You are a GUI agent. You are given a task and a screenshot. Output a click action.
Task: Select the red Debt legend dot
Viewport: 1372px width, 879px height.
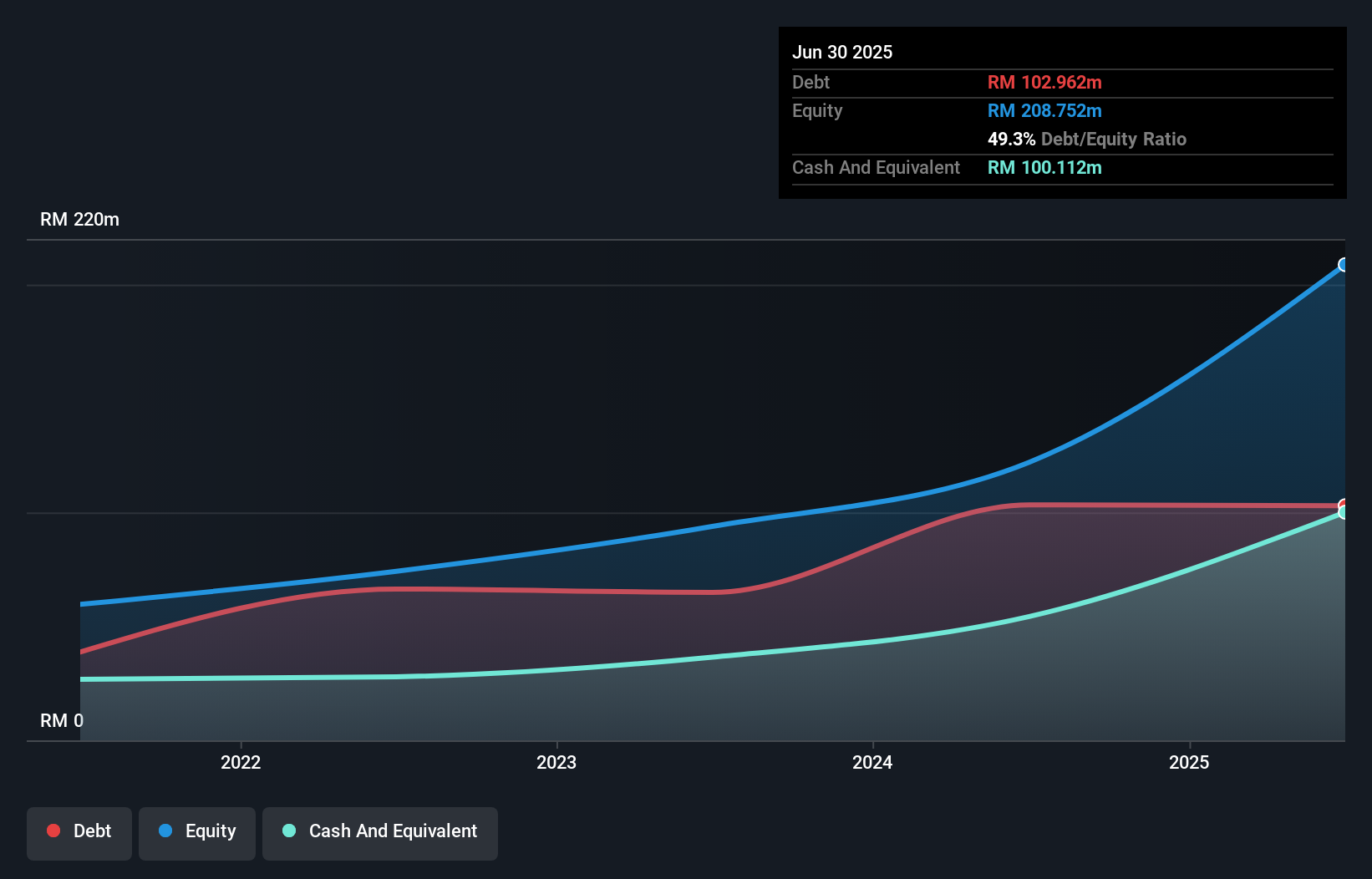click(52, 831)
